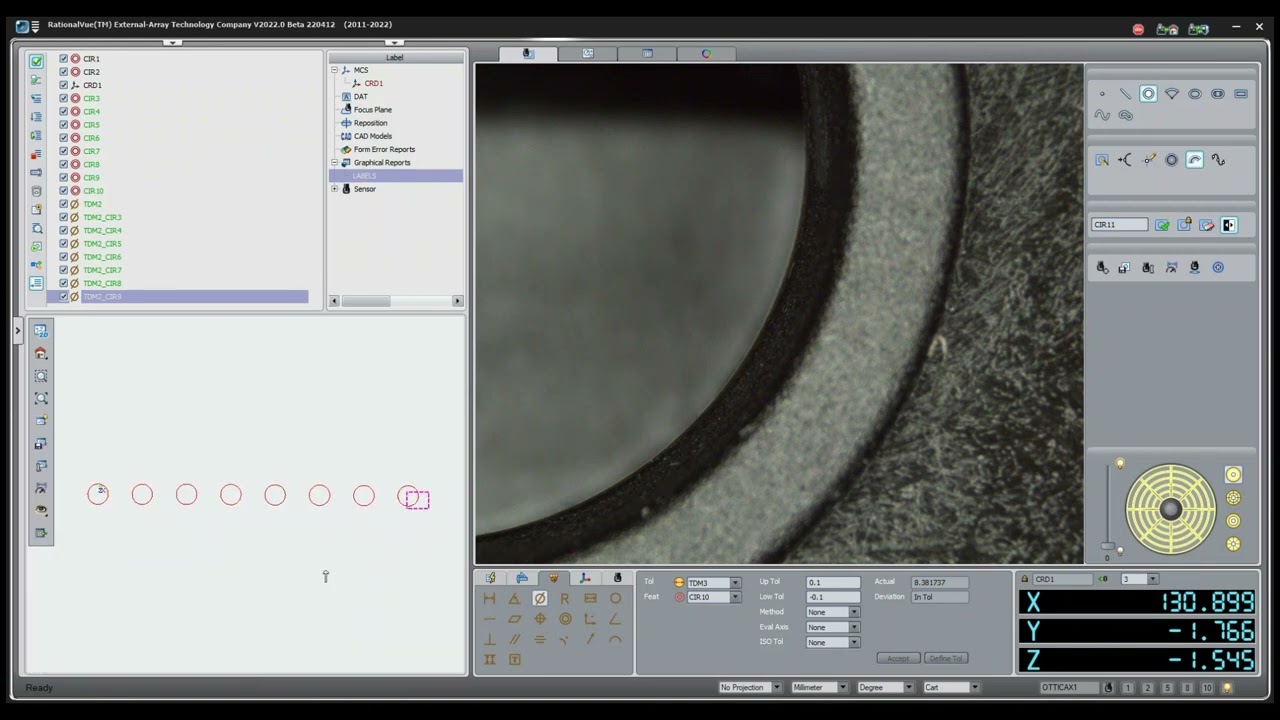Toggle the TDM2_CIR7 checkbox
The height and width of the screenshot is (720, 1280).
pyautogui.click(x=64, y=270)
